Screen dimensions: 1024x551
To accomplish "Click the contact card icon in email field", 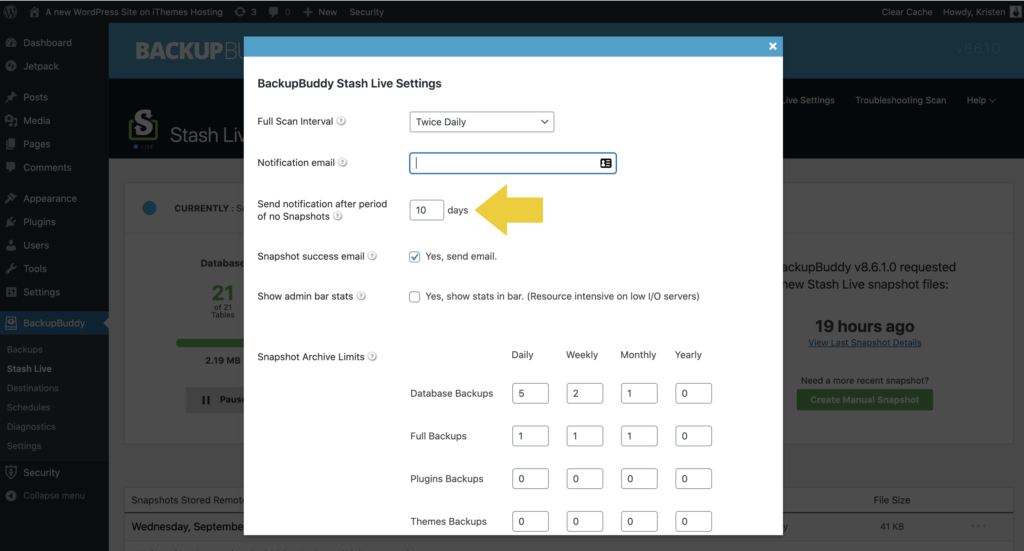I will pos(605,163).
